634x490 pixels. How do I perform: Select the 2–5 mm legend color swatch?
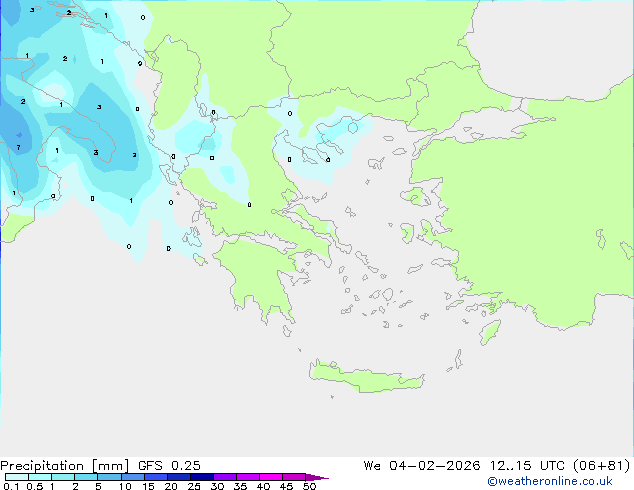point(86,477)
